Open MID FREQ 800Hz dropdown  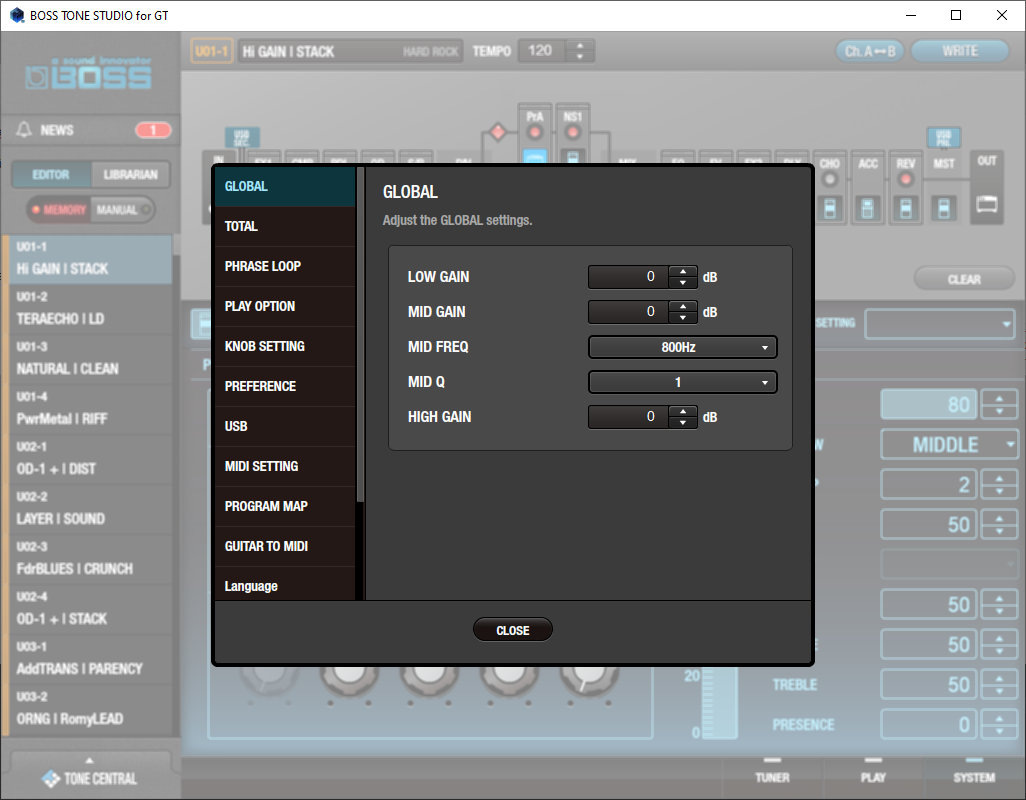[x=682, y=347]
